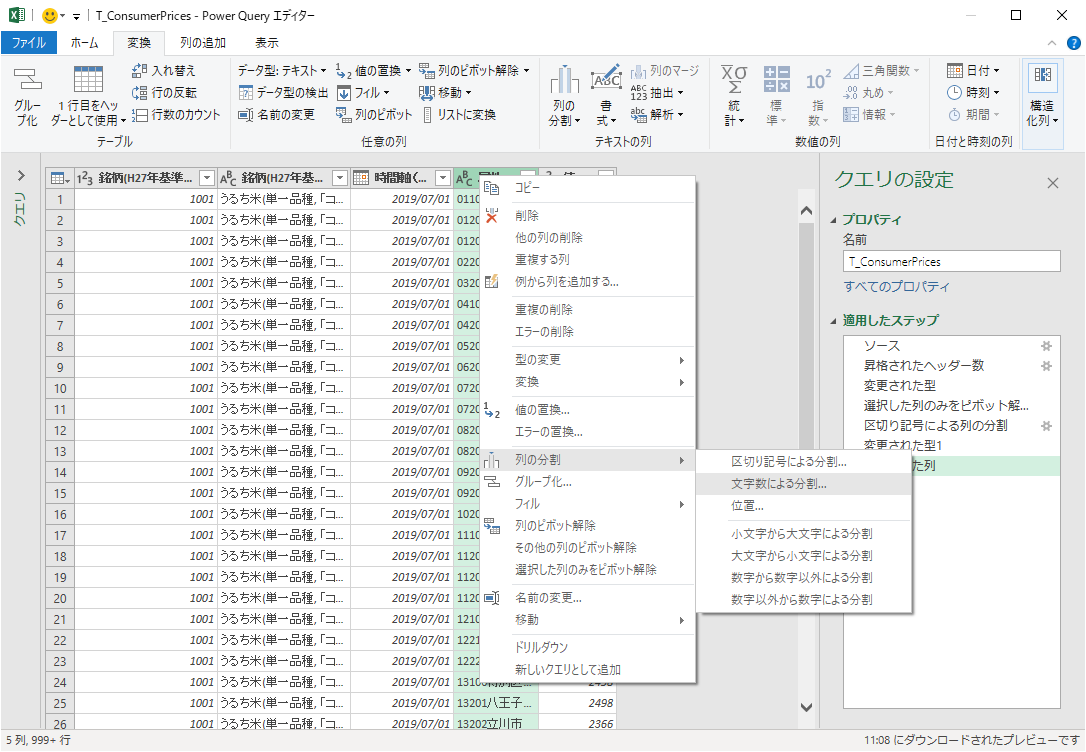
Task: Select 文字数による分割... from submenu
Action: coord(785,484)
